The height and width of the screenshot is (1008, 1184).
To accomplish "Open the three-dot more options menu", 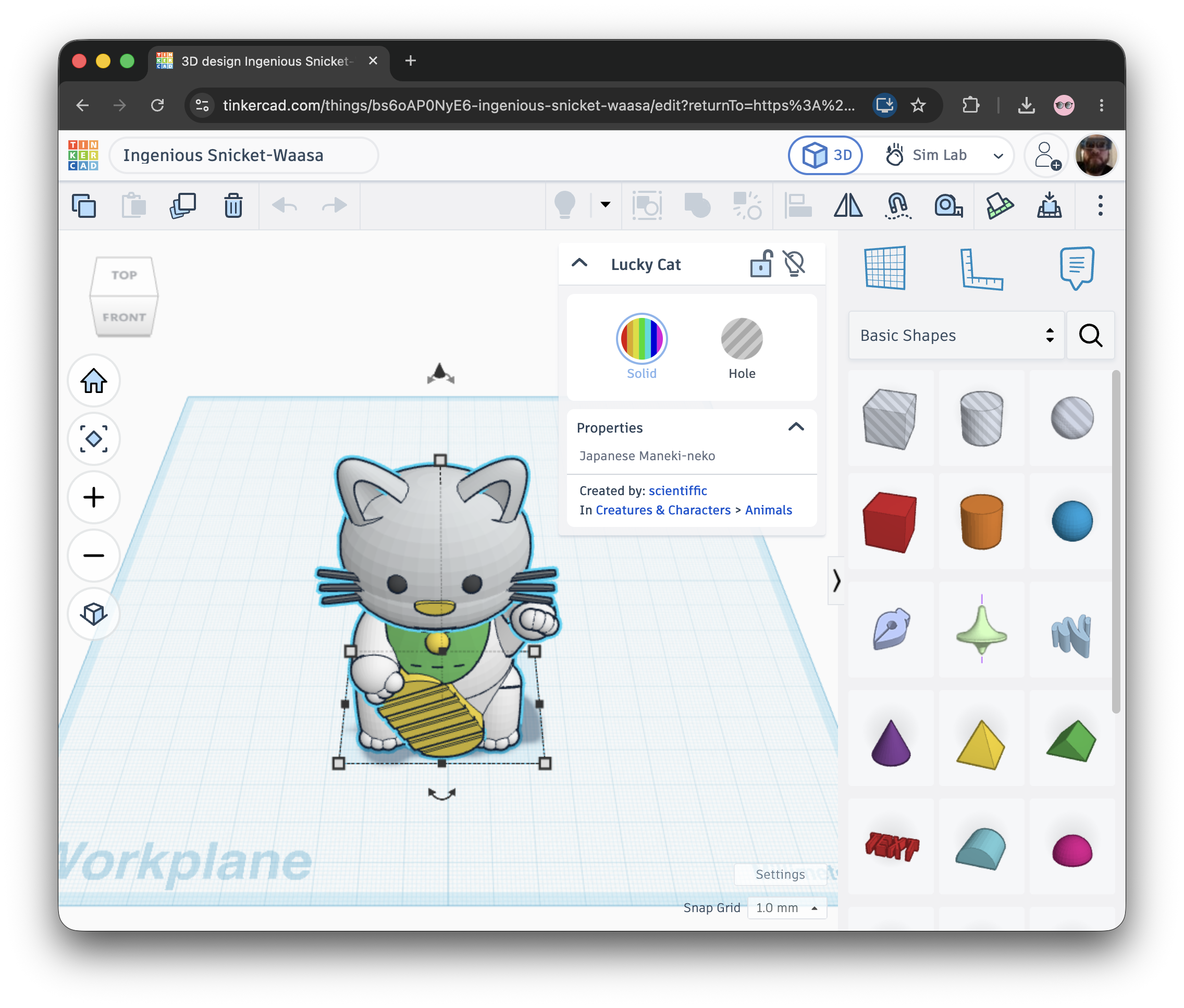I will pos(1100,206).
